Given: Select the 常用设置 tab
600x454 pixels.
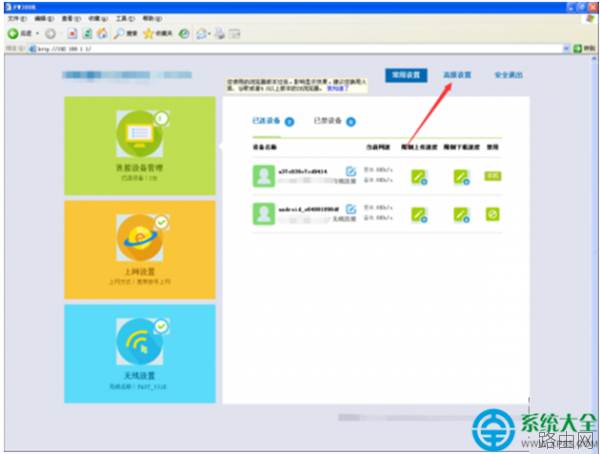Looking at the screenshot, I should coord(406,75).
